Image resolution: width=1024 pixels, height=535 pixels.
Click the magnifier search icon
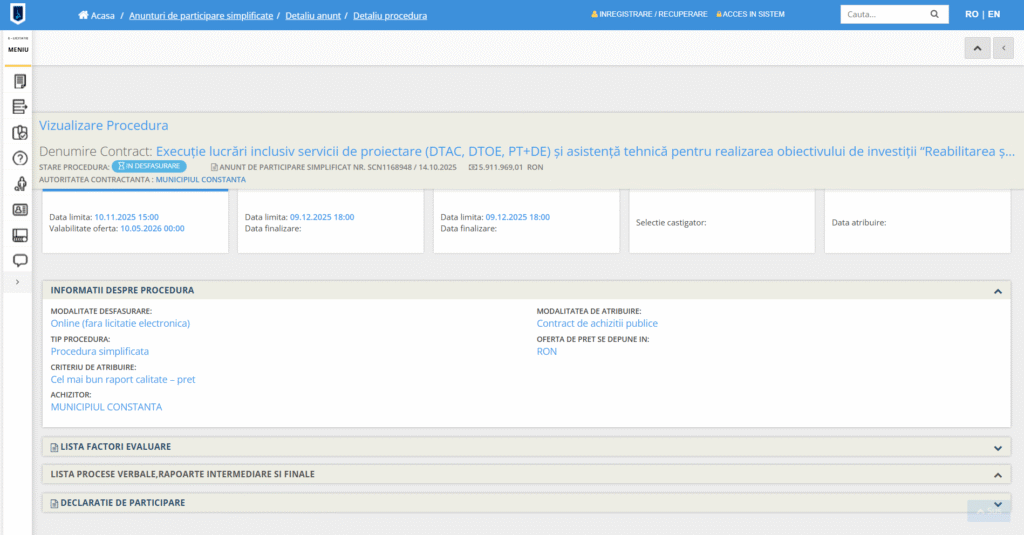click(934, 15)
